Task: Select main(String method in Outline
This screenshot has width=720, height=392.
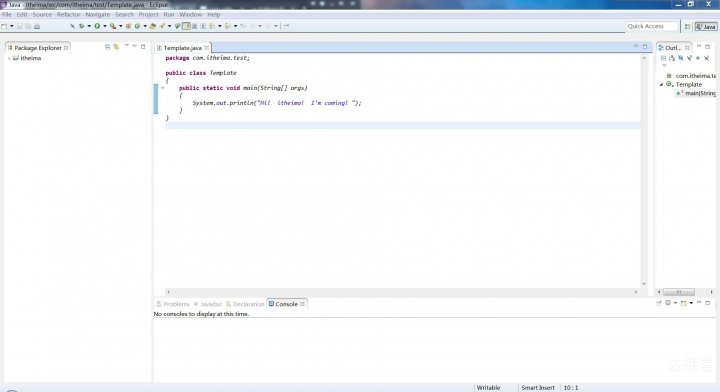Action: tap(696, 93)
